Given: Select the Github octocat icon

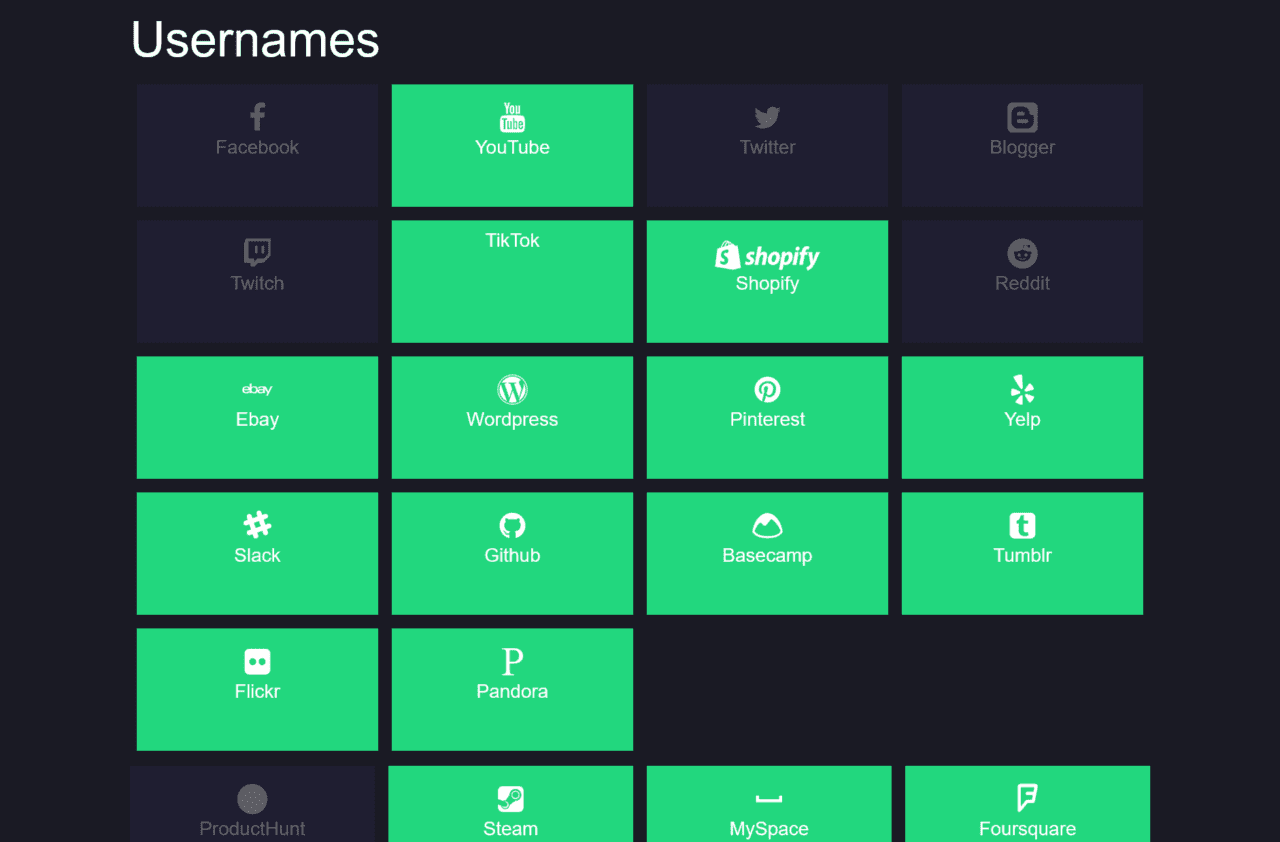Looking at the screenshot, I should coord(512,525).
